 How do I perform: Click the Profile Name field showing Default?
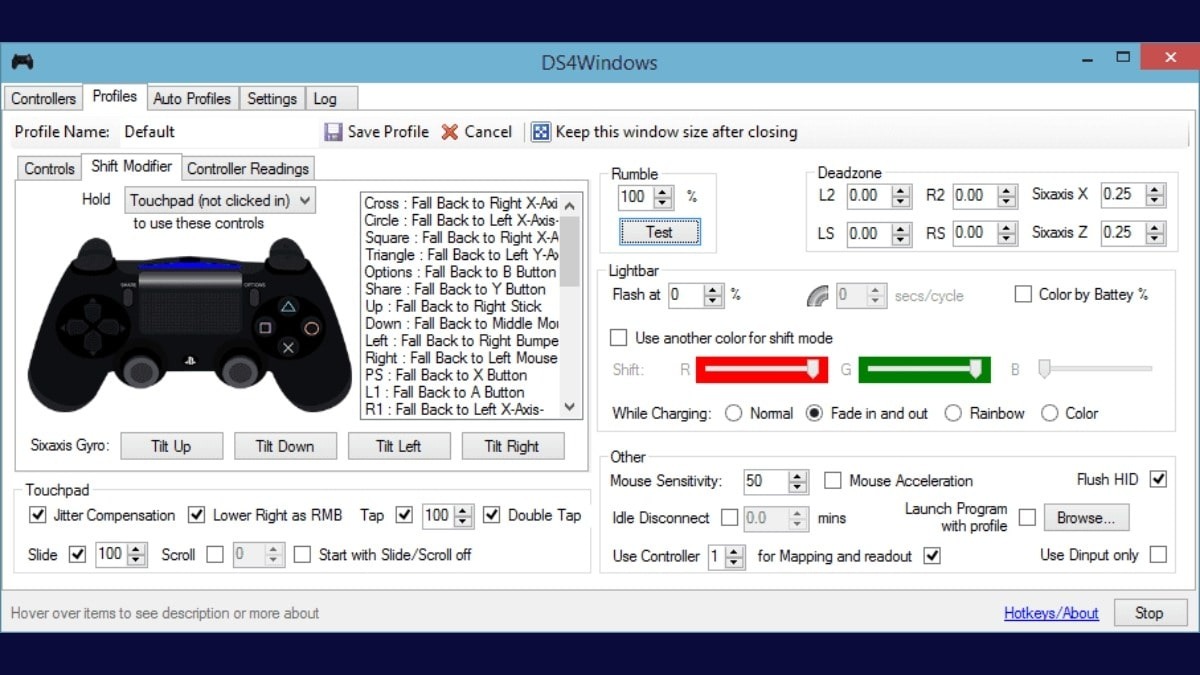tap(218, 132)
